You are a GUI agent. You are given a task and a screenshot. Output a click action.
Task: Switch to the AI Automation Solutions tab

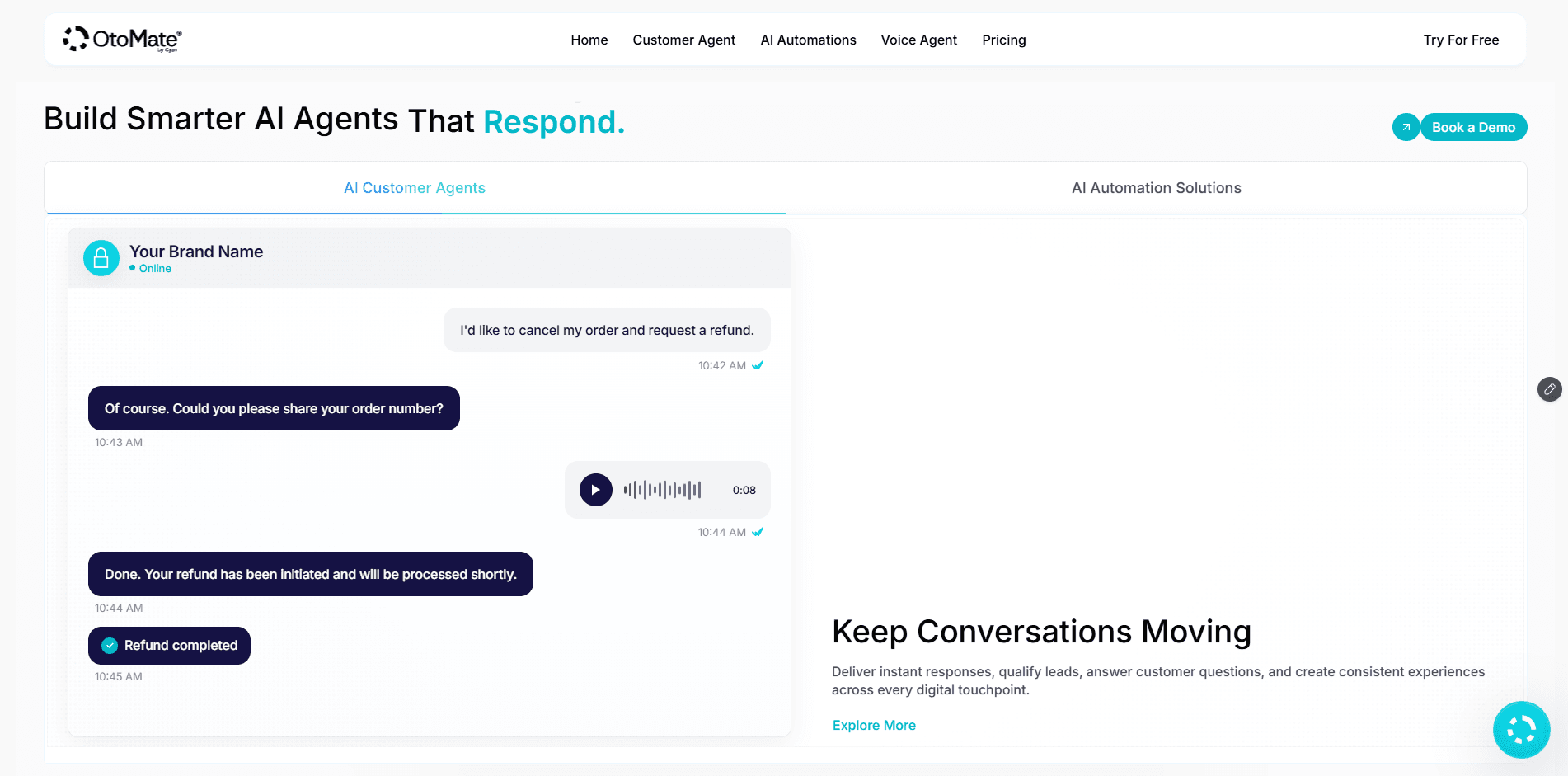1157,188
